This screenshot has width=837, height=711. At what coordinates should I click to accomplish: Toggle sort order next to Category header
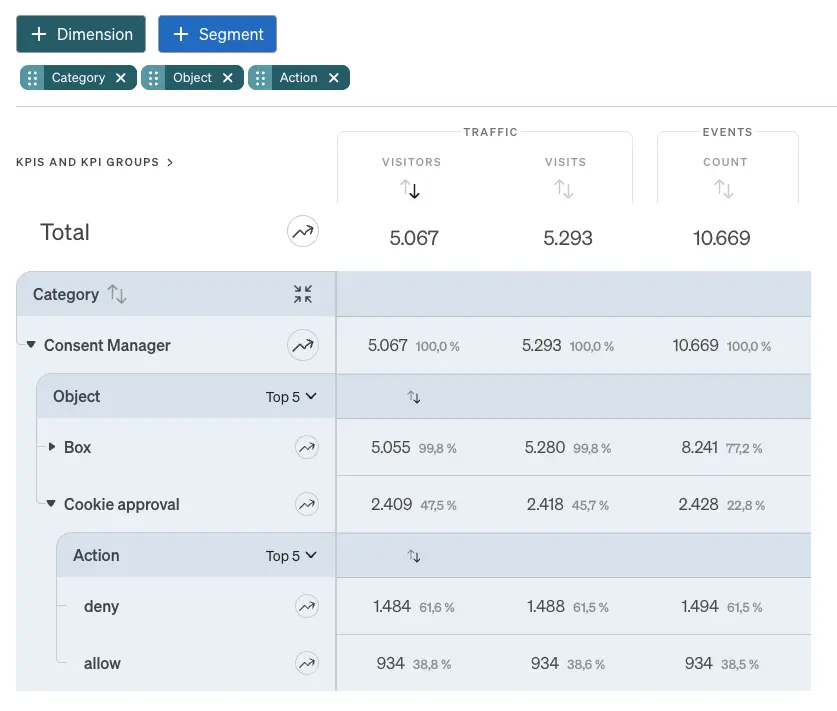pyautogui.click(x=117, y=294)
